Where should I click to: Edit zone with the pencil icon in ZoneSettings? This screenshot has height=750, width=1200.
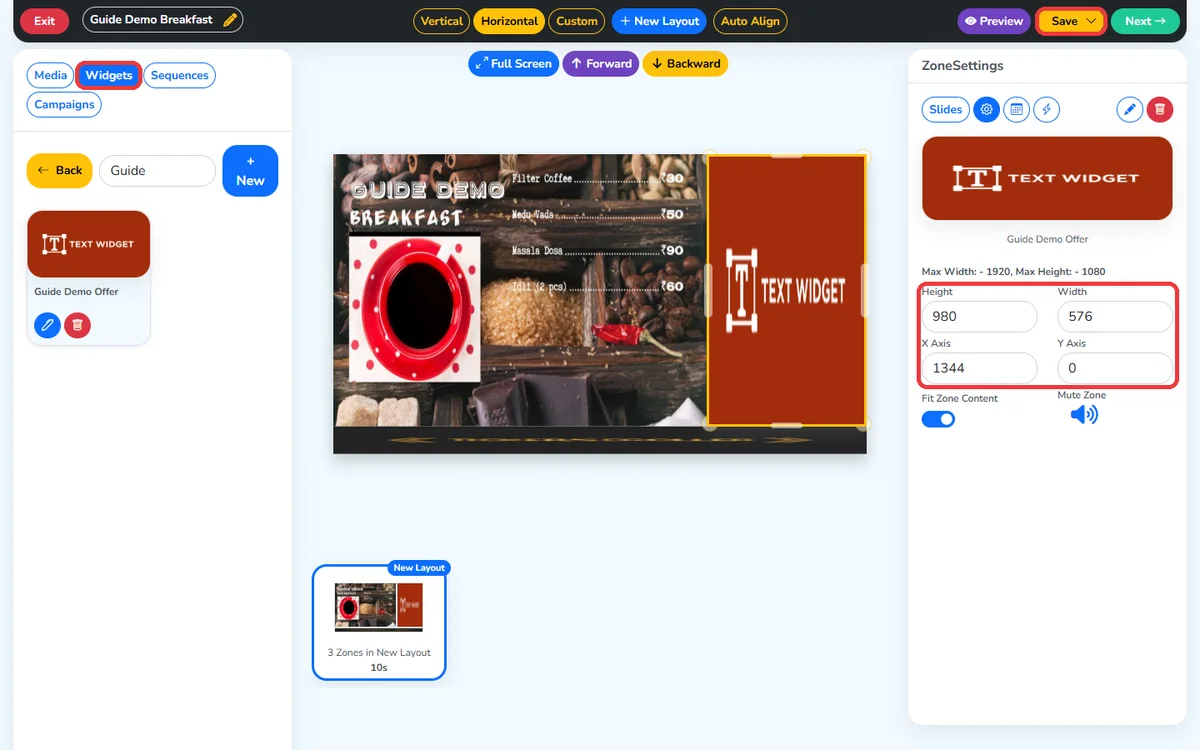[x=1130, y=110]
